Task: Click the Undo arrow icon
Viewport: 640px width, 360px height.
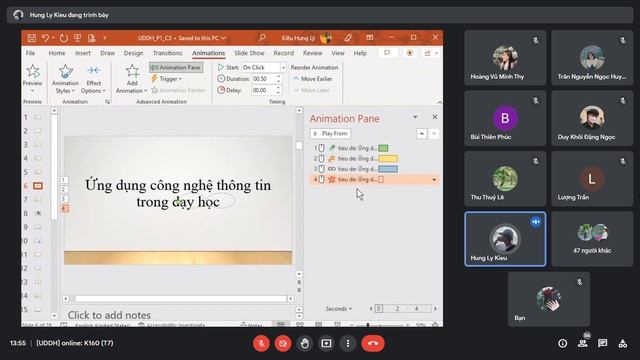Action: (45, 38)
